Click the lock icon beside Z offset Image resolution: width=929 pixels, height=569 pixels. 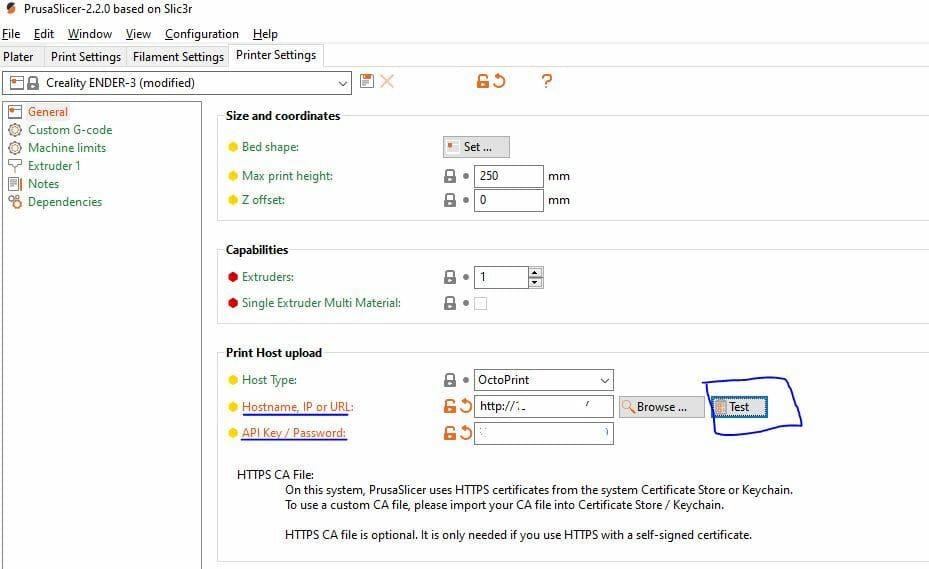450,200
